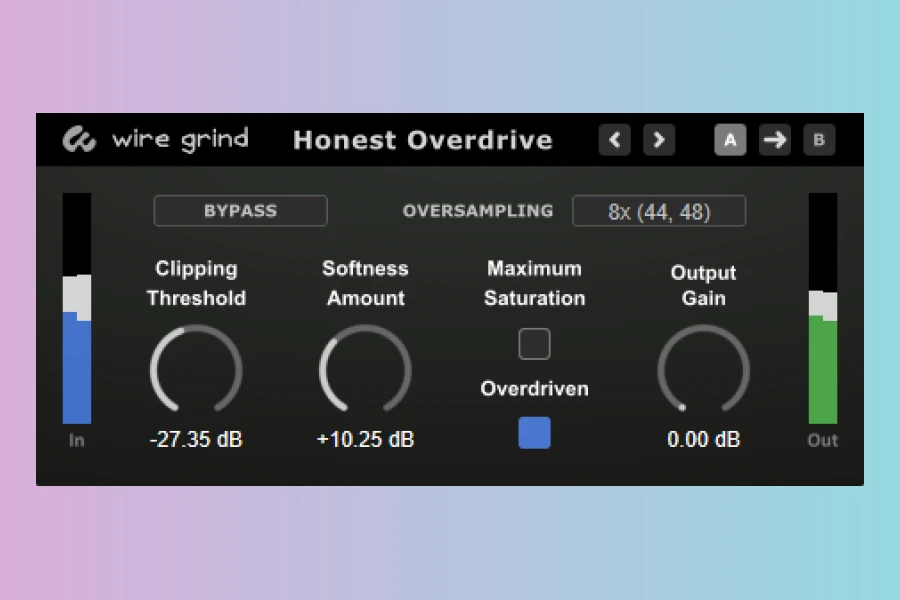
Task: Go to next preset with right chevron
Action: pos(659,140)
